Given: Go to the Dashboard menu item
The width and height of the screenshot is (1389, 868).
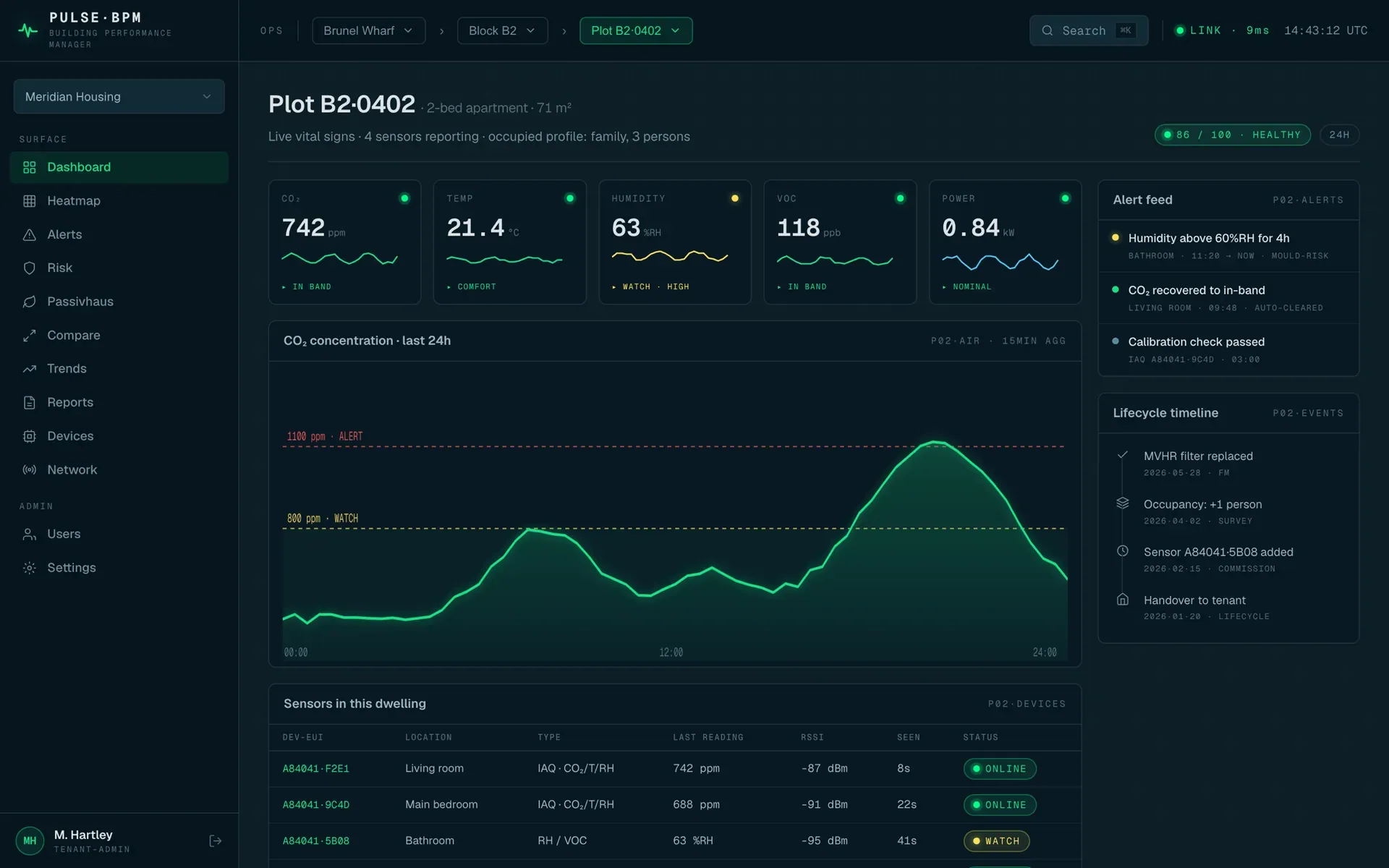Looking at the screenshot, I should click(x=119, y=167).
